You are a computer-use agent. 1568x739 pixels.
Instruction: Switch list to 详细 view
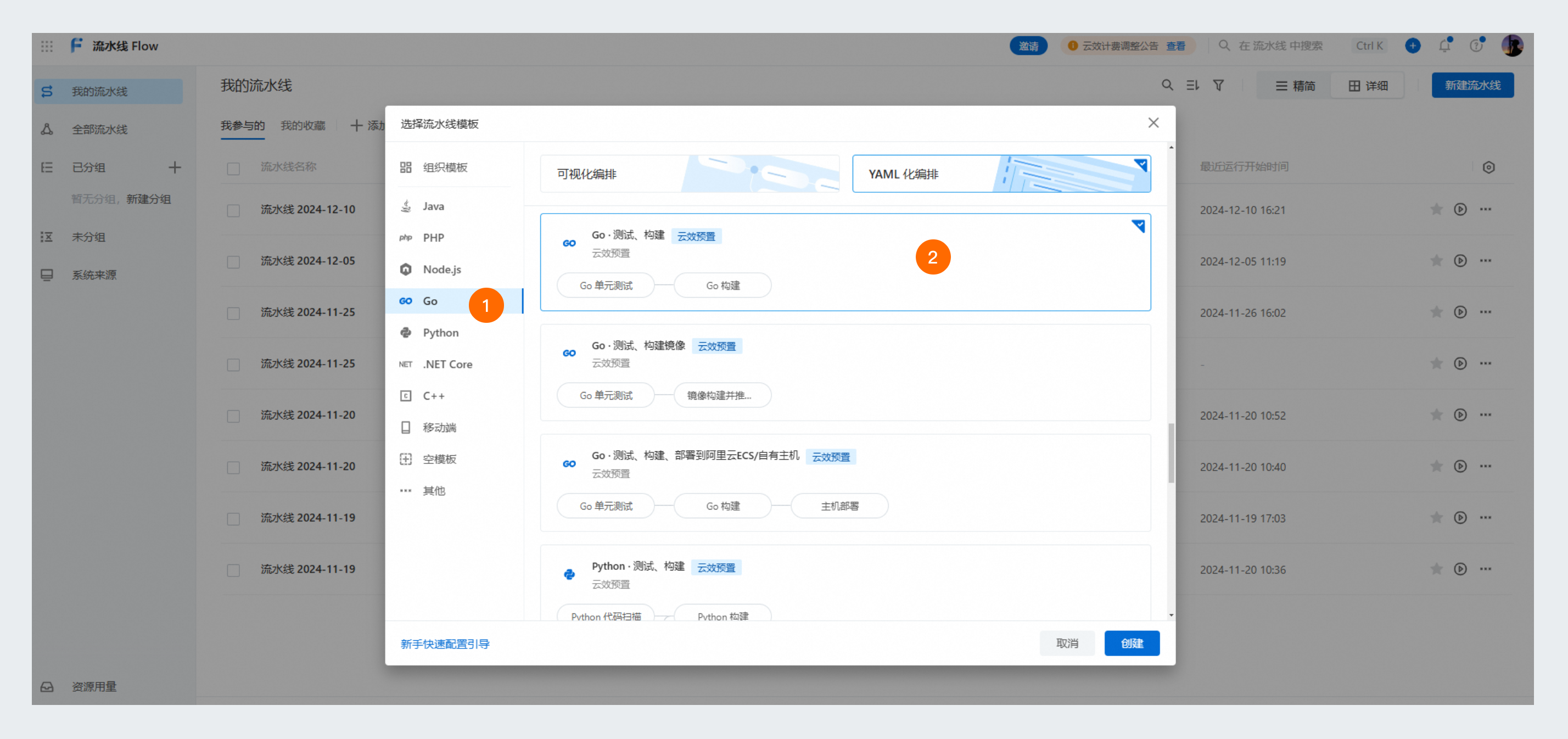1368,86
